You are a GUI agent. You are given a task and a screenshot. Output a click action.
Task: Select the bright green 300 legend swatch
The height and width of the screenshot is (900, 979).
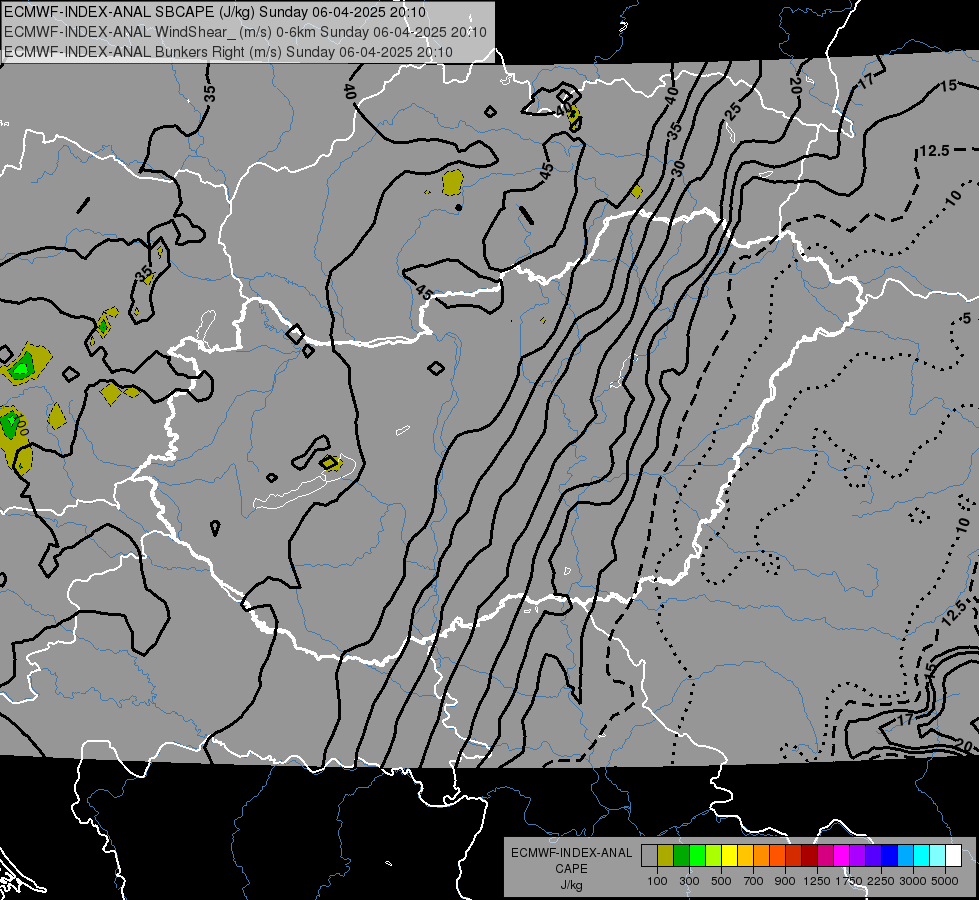pyautogui.click(x=697, y=856)
